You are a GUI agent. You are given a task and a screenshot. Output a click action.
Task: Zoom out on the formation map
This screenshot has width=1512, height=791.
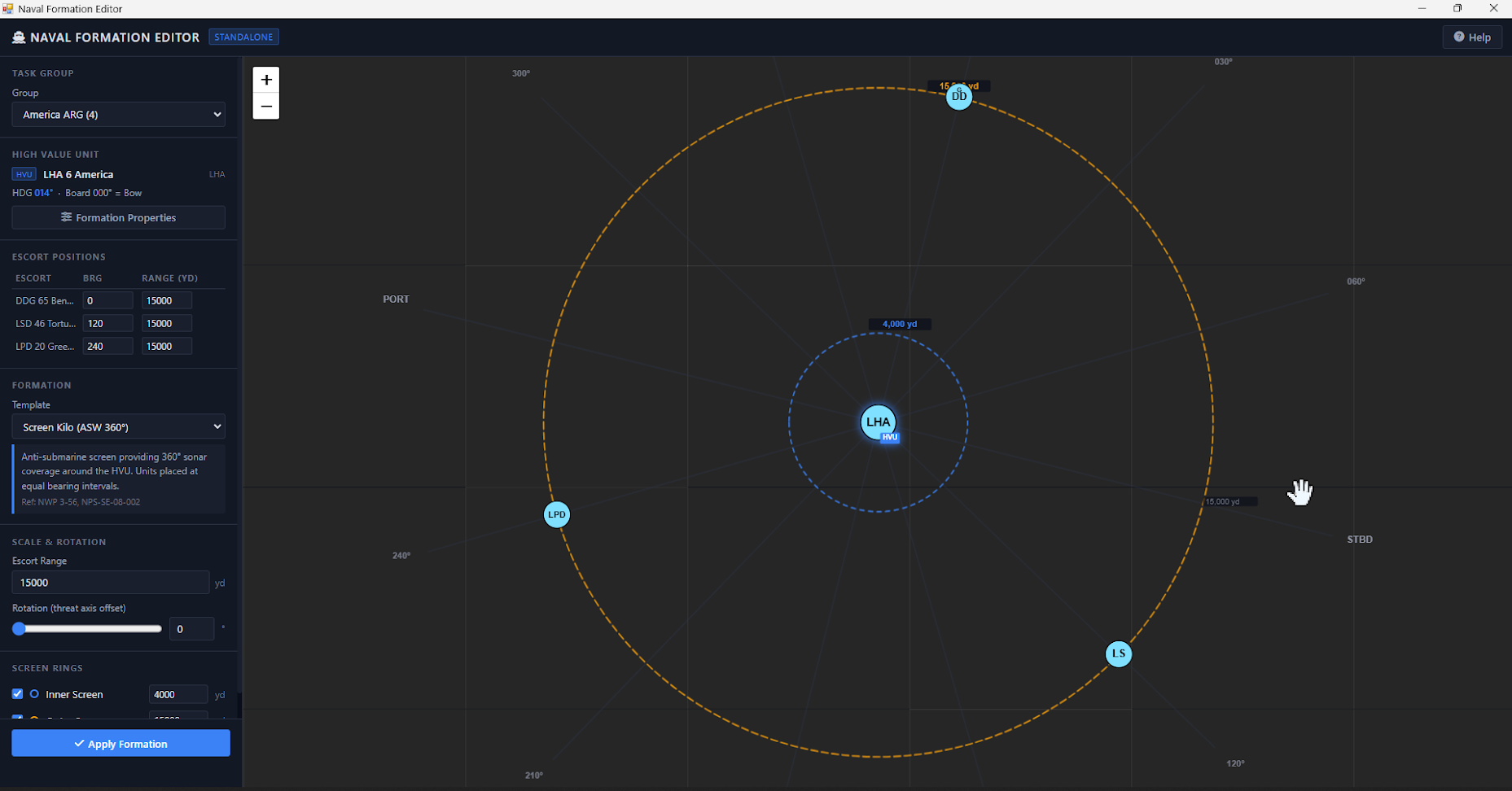(266, 107)
